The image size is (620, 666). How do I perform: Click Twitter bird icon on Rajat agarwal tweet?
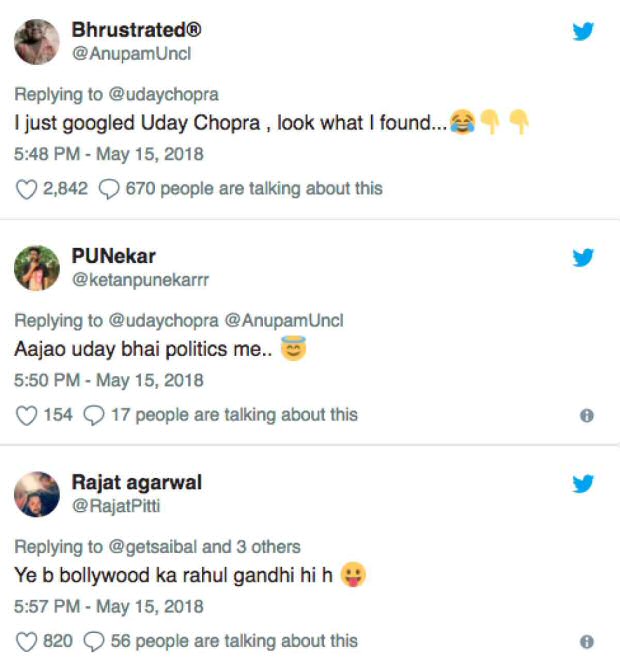583,484
